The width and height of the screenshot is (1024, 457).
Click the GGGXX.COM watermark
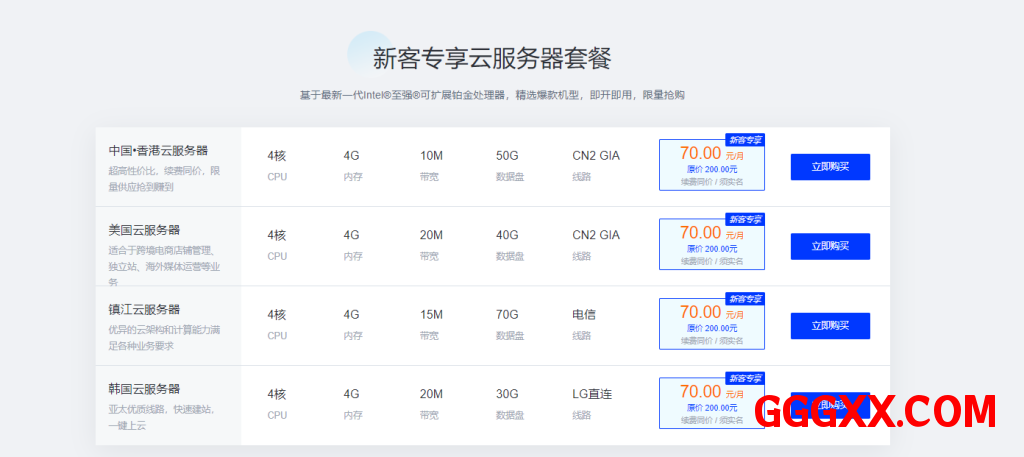(875, 412)
